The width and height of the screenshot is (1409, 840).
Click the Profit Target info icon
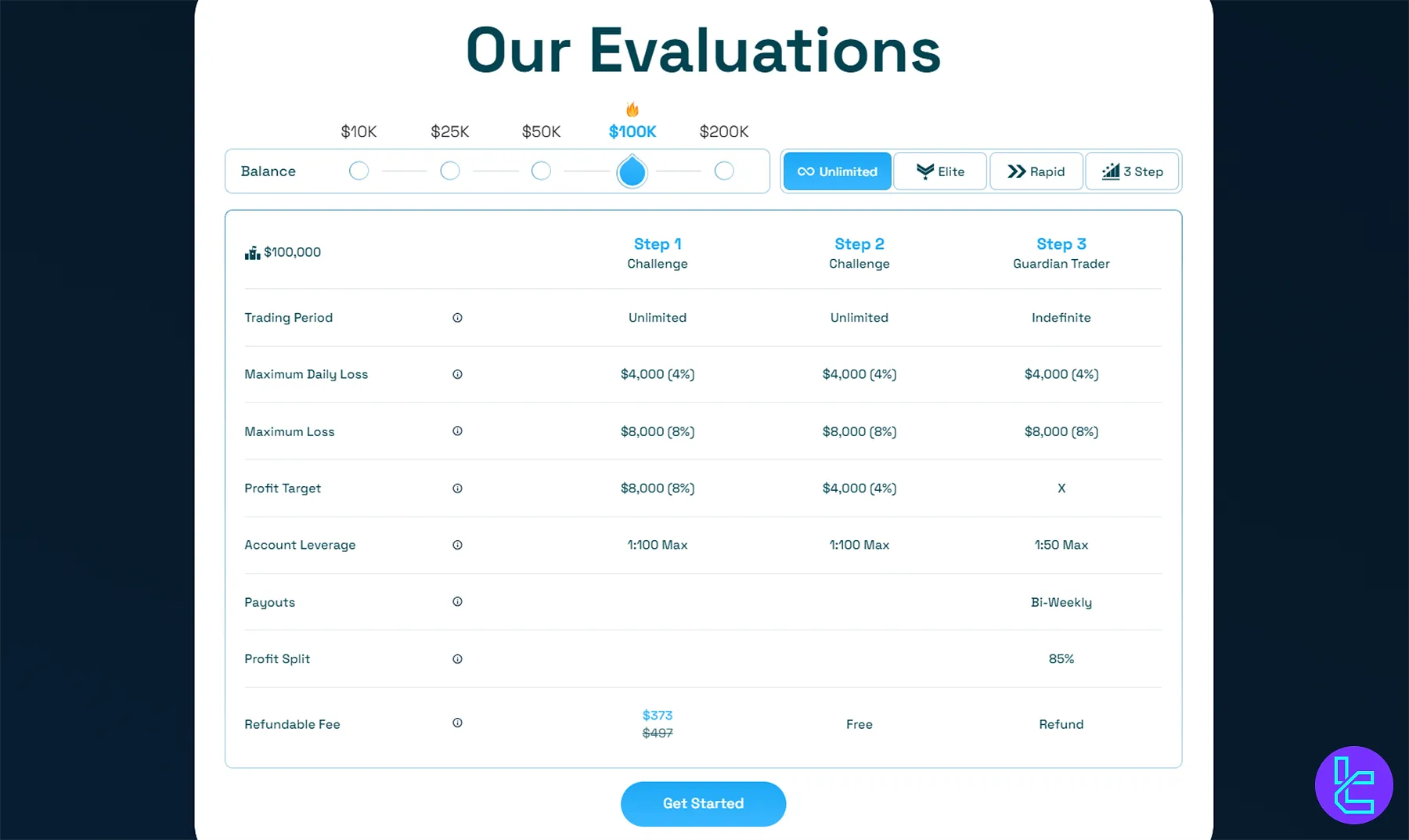(x=457, y=488)
